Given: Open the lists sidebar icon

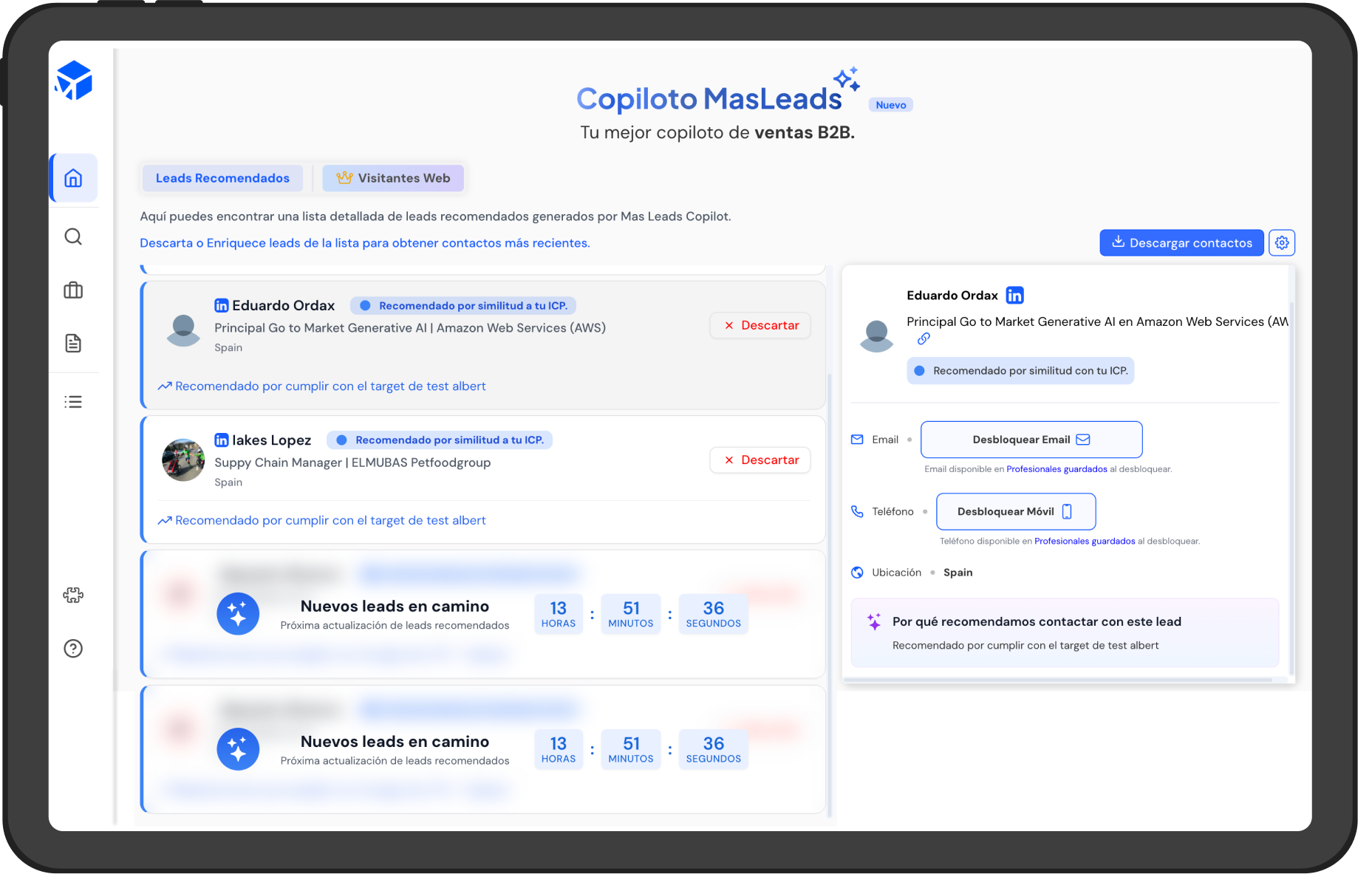Looking at the screenshot, I should pos(73,402).
